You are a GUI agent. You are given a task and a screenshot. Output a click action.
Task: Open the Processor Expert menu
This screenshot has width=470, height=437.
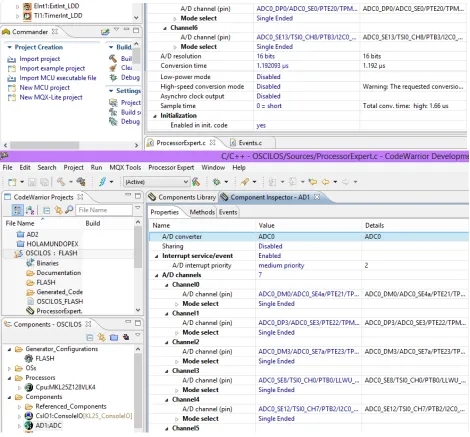tap(171, 167)
